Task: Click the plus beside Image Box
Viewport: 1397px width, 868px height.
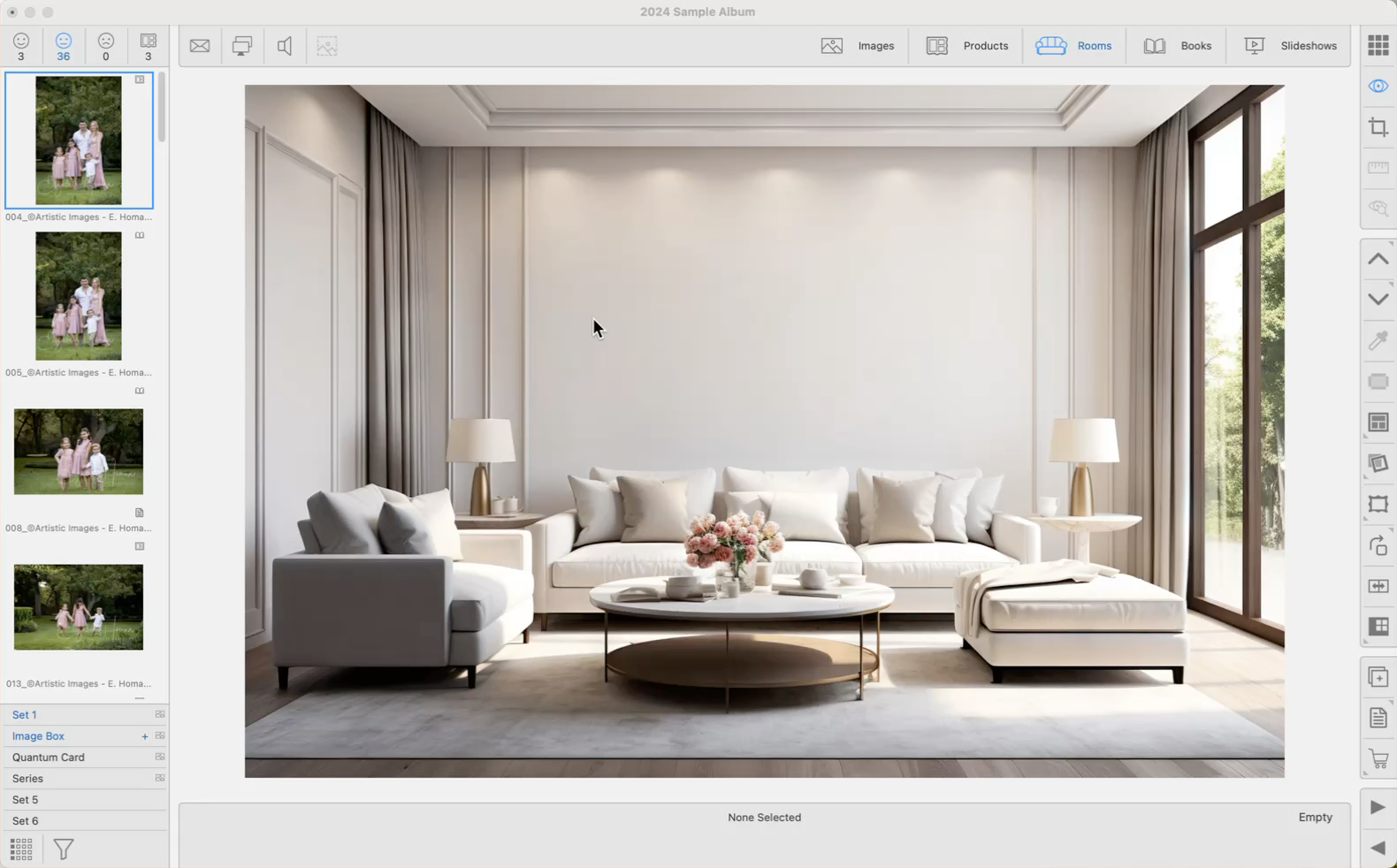Action: pos(145,736)
